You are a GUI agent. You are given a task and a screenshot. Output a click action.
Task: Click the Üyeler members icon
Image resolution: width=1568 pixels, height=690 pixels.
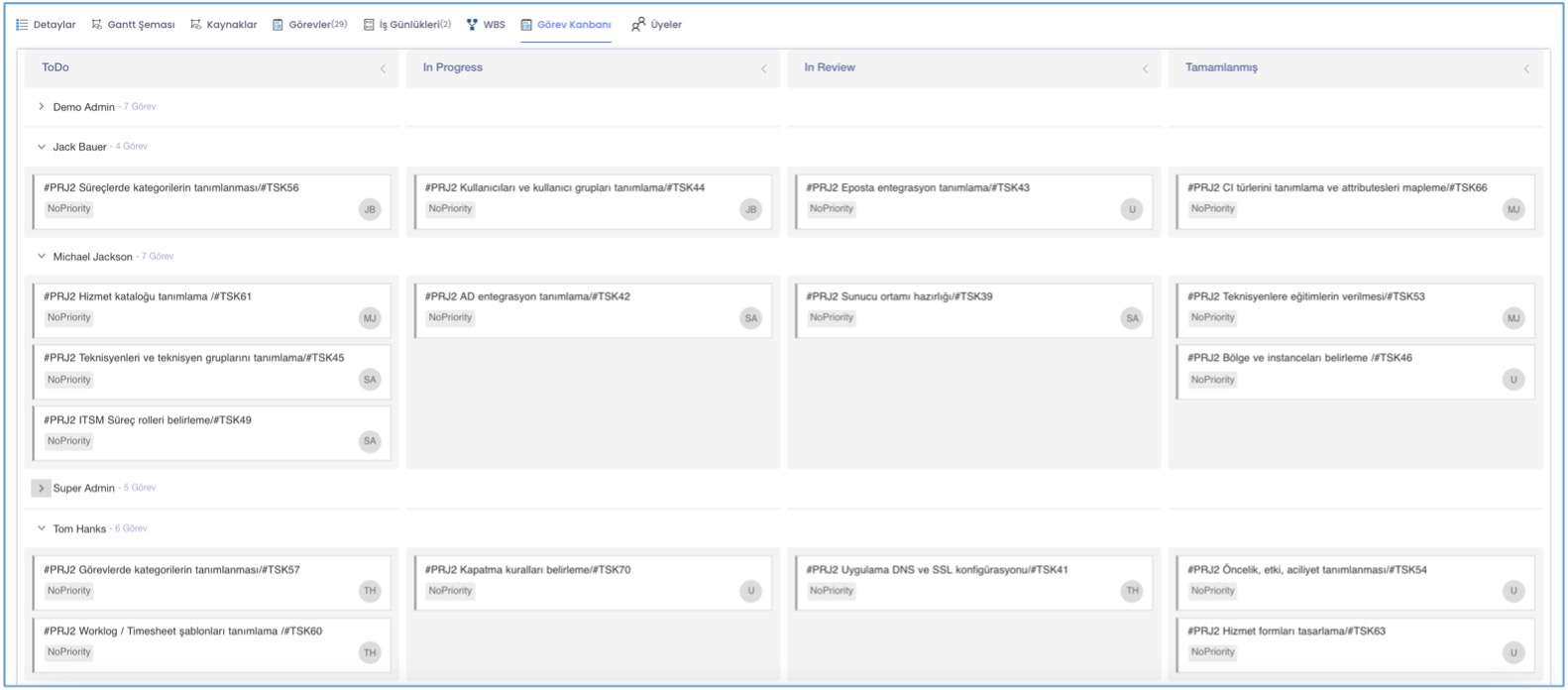coord(638,25)
